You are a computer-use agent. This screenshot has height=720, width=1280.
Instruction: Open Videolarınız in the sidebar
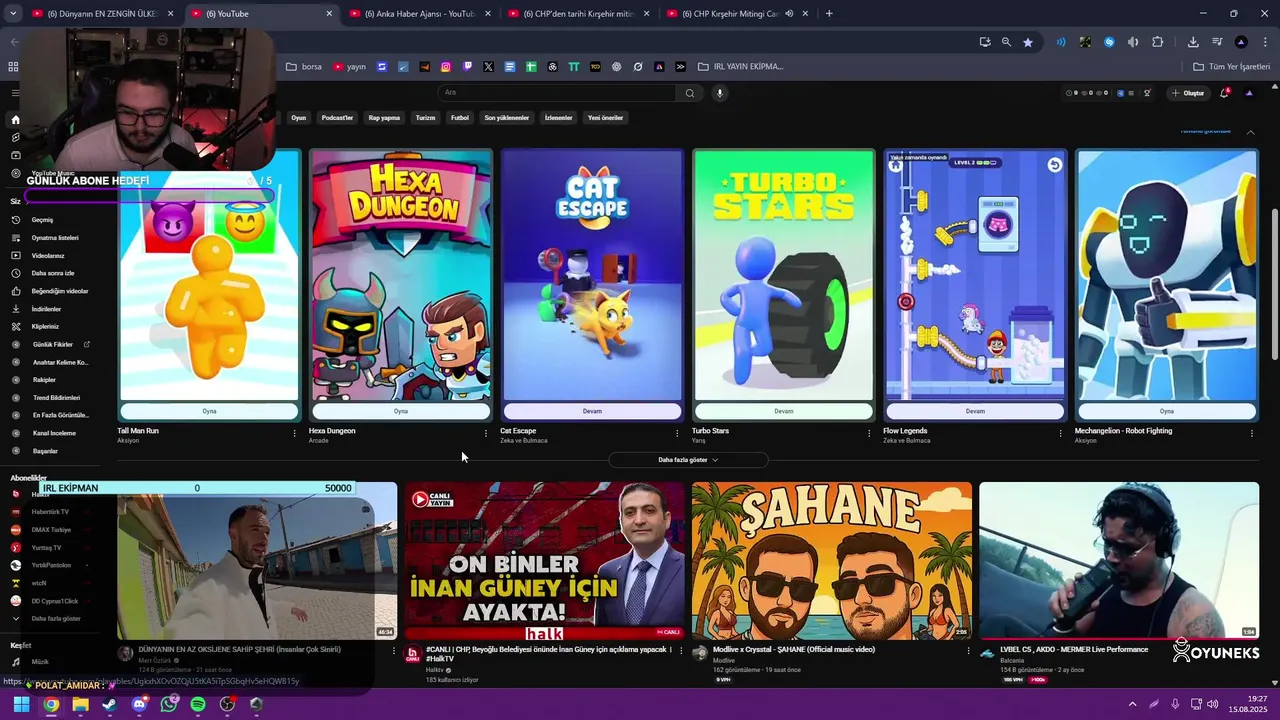point(47,256)
